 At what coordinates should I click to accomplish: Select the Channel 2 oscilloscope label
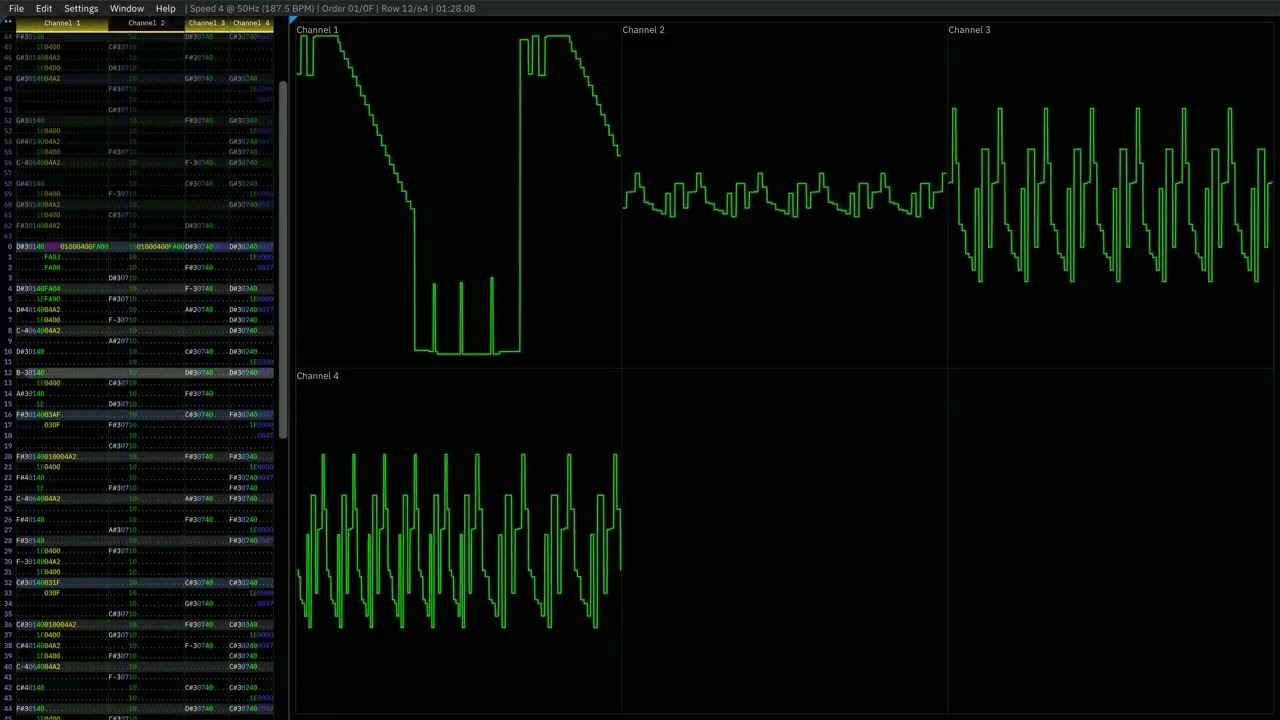click(x=643, y=30)
